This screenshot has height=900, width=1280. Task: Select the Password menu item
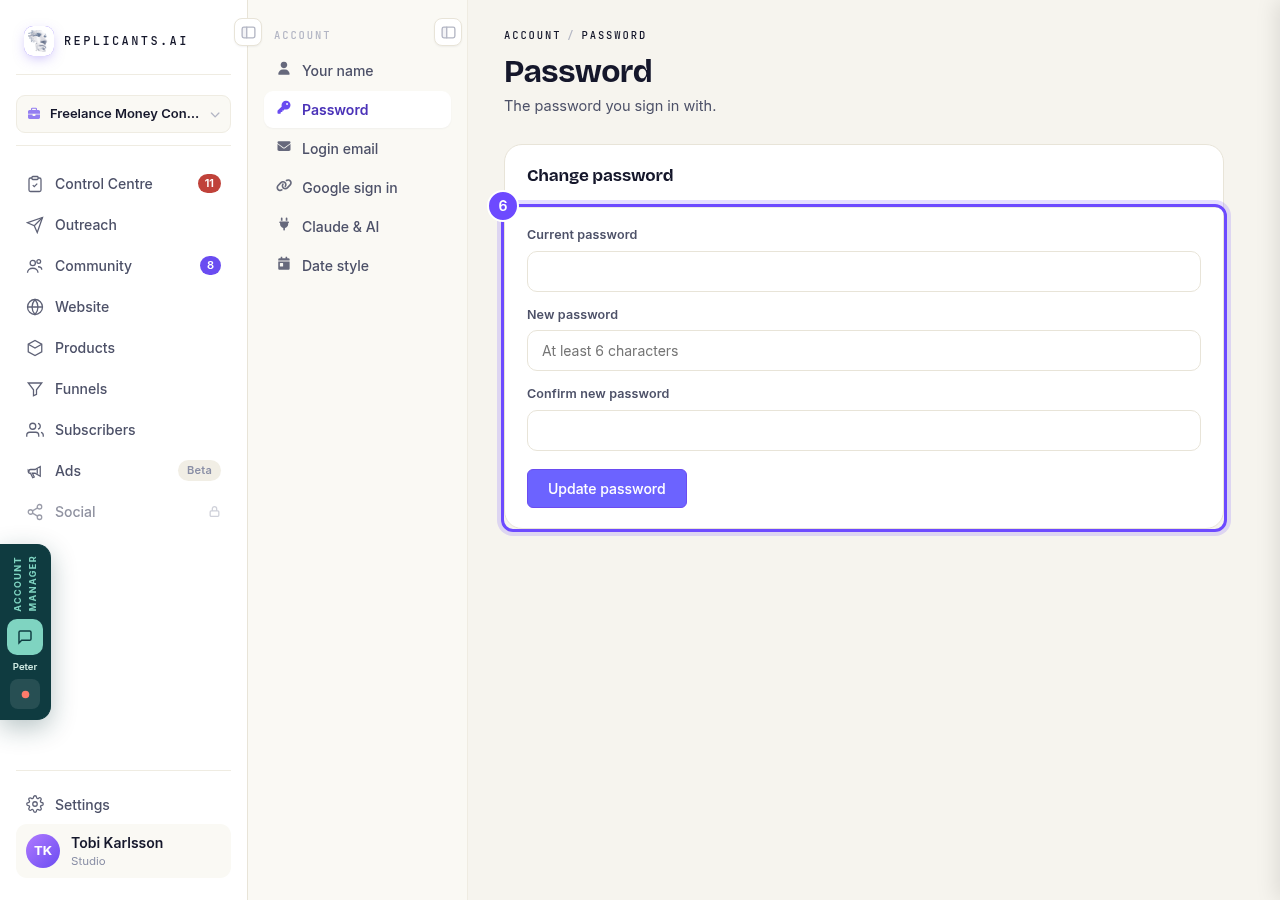pyautogui.click(x=357, y=110)
